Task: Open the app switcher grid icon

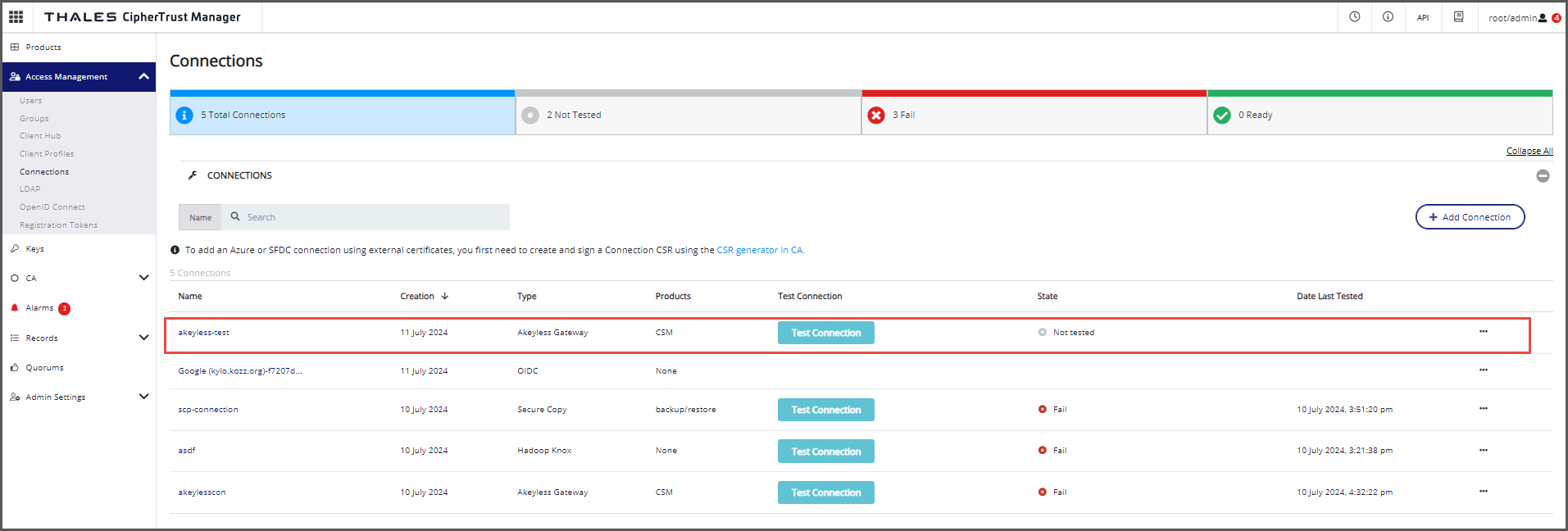Action: [x=16, y=16]
